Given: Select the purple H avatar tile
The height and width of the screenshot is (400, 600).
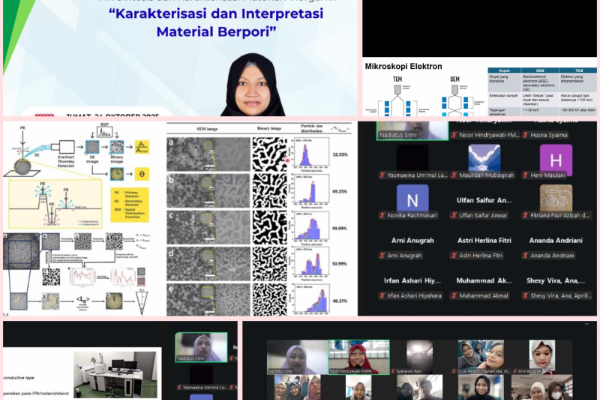Looking at the screenshot, I should click(x=556, y=160).
